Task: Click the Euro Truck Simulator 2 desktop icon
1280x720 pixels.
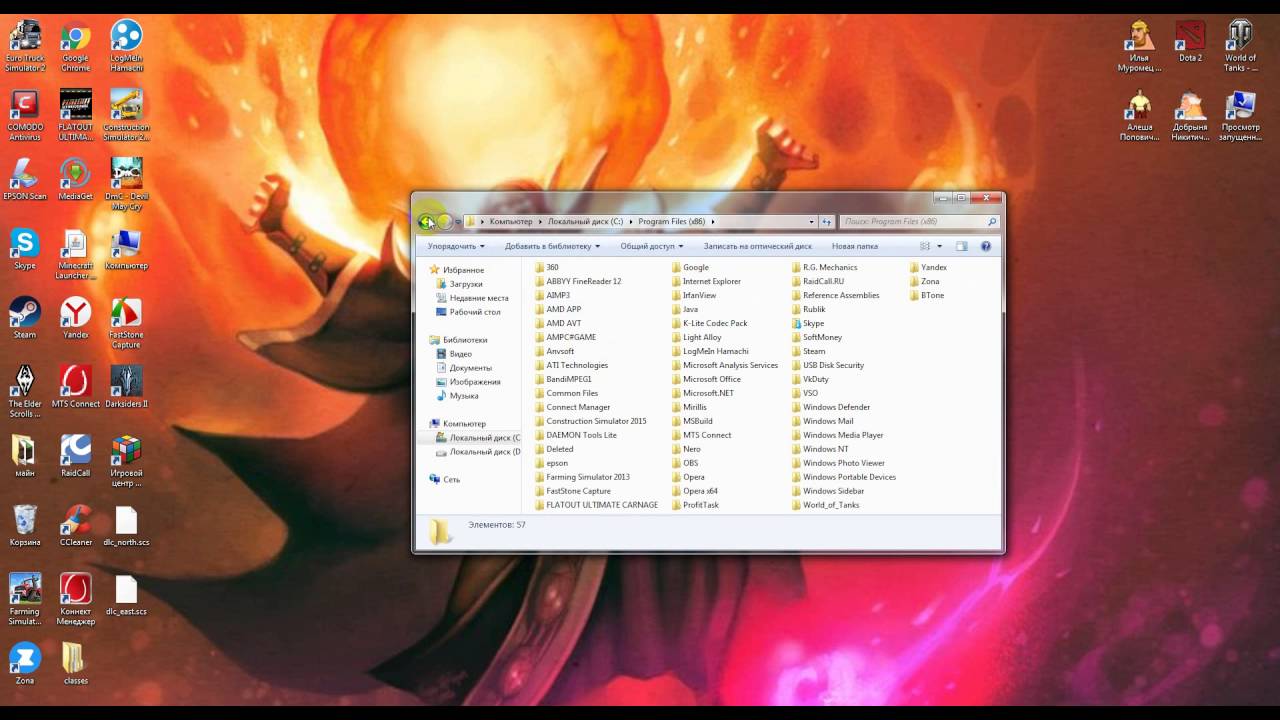Action: 24,47
